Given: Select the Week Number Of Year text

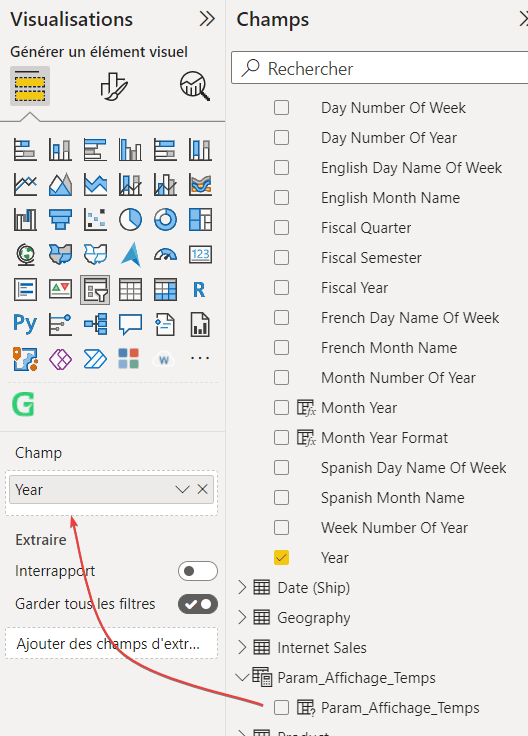Looking at the screenshot, I should pos(394,528).
